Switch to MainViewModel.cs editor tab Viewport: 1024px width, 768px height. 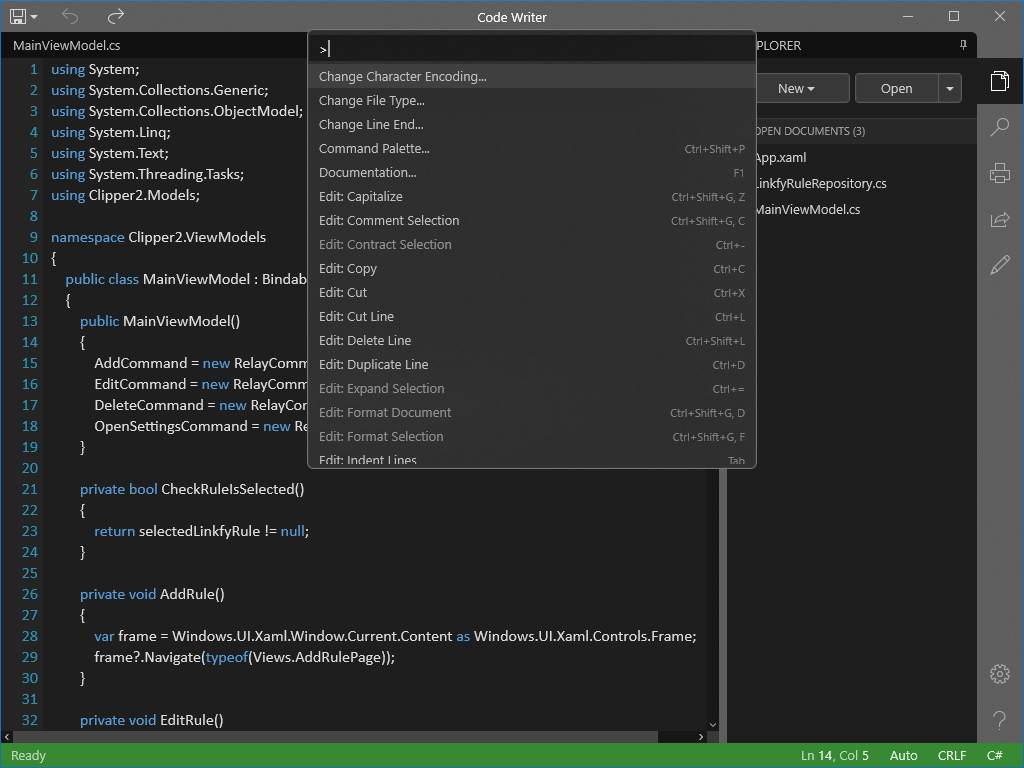(x=67, y=45)
